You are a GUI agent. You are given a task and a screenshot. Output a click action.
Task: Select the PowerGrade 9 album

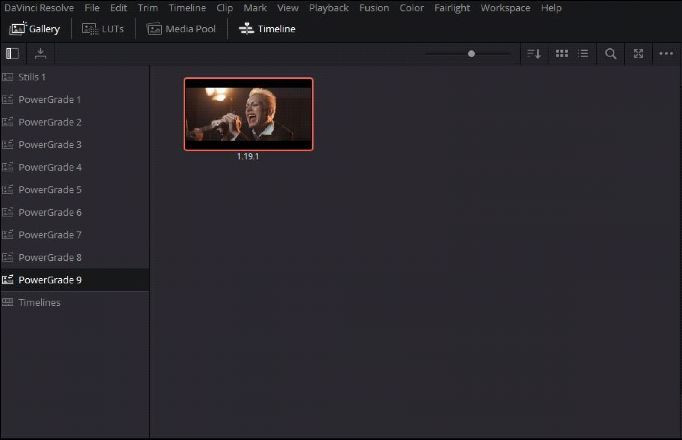(x=75, y=280)
